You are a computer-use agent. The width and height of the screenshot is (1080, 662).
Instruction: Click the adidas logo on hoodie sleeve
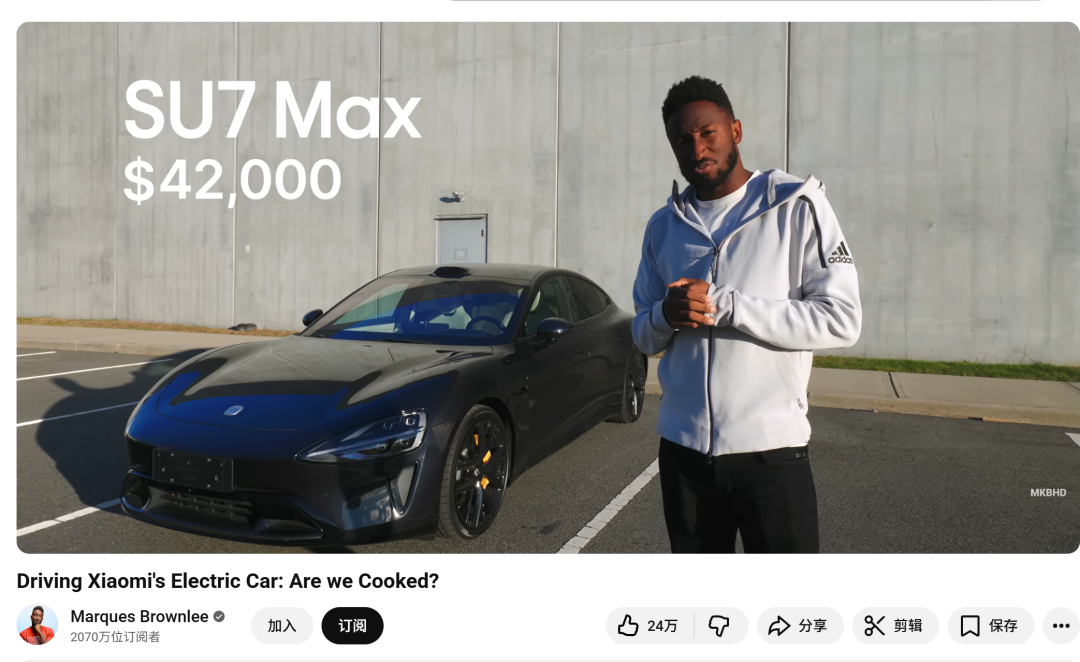coord(840,253)
